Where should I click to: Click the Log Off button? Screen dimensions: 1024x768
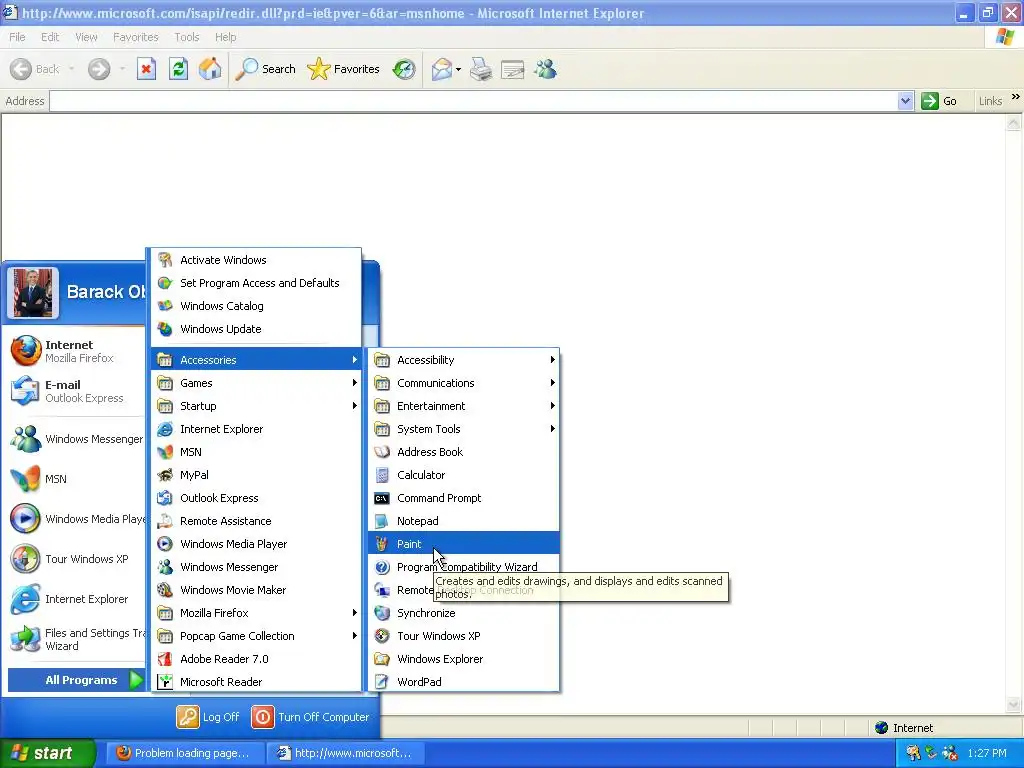pos(208,716)
